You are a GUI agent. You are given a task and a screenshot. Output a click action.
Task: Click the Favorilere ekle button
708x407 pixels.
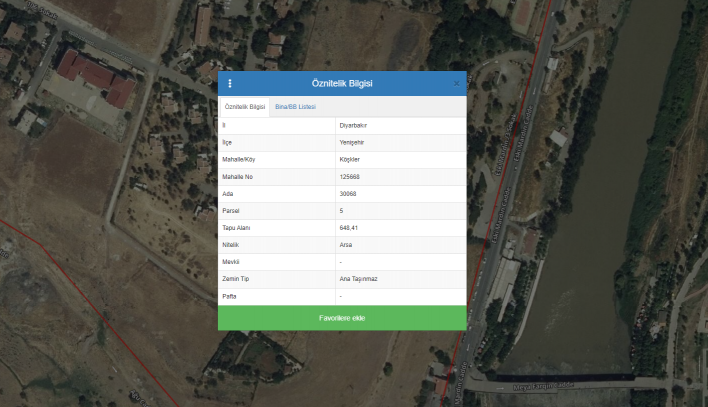pyautogui.click(x=342, y=318)
